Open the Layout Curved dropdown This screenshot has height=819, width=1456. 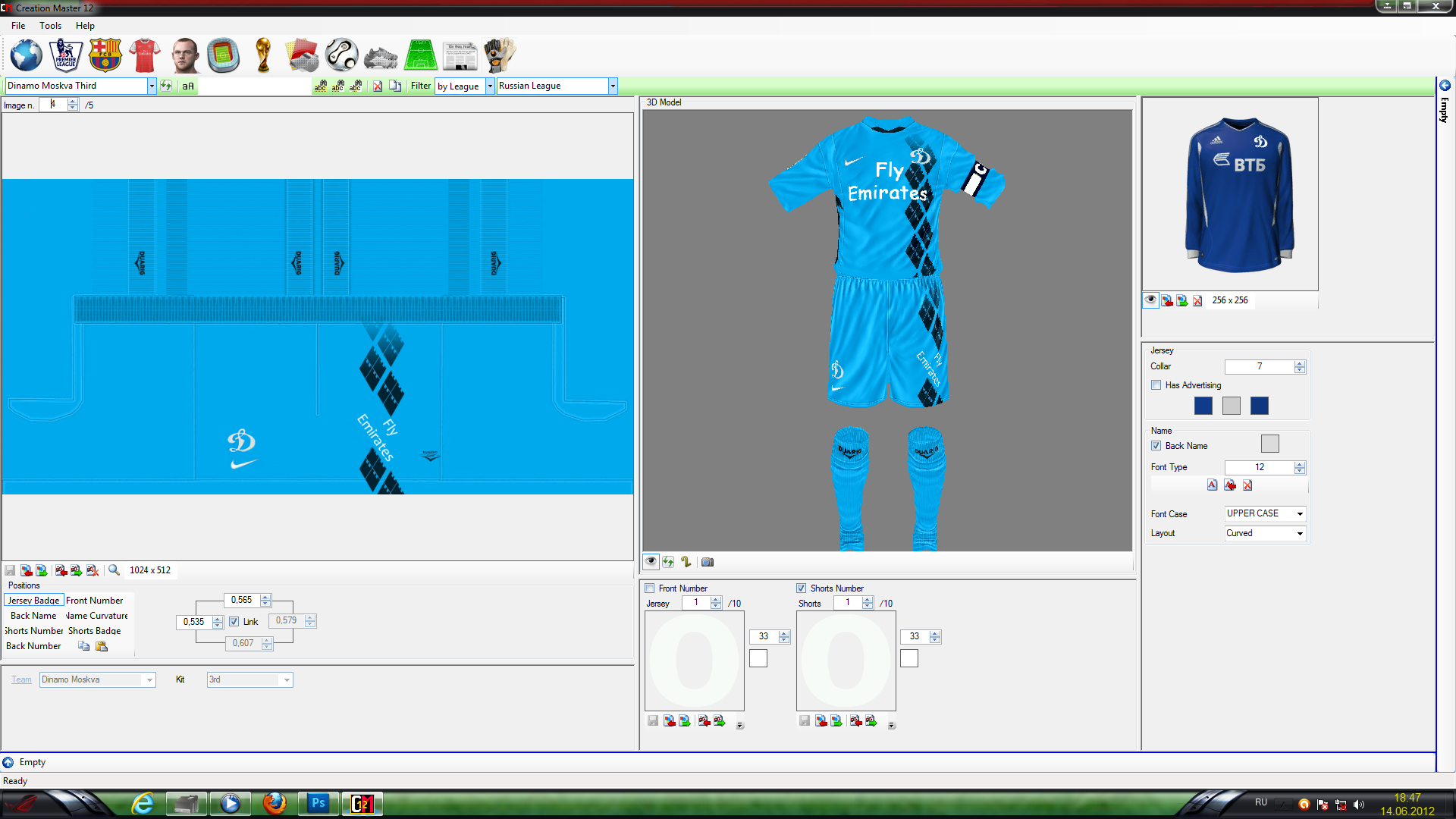[1300, 534]
